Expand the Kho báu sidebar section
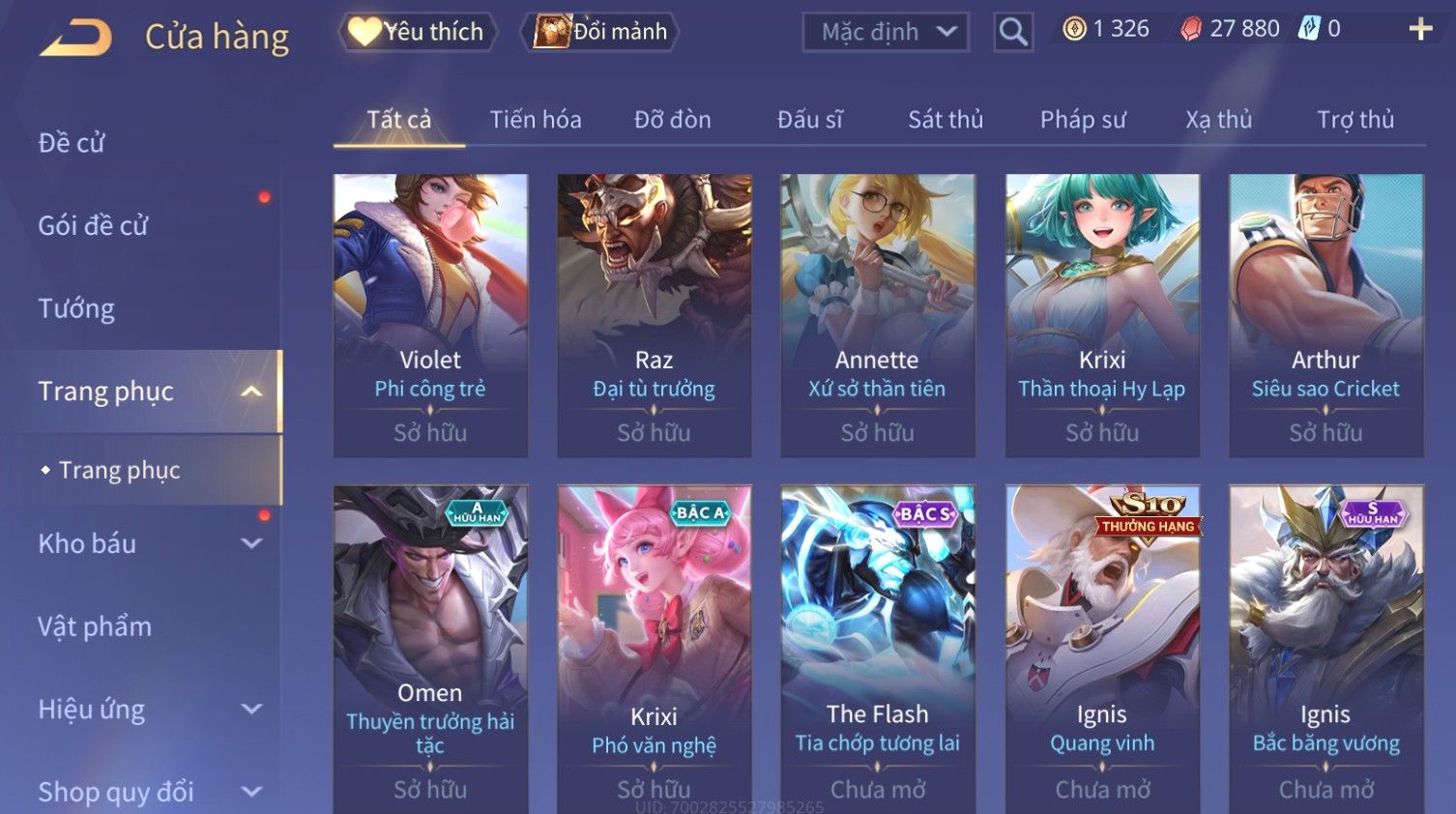 click(x=251, y=543)
